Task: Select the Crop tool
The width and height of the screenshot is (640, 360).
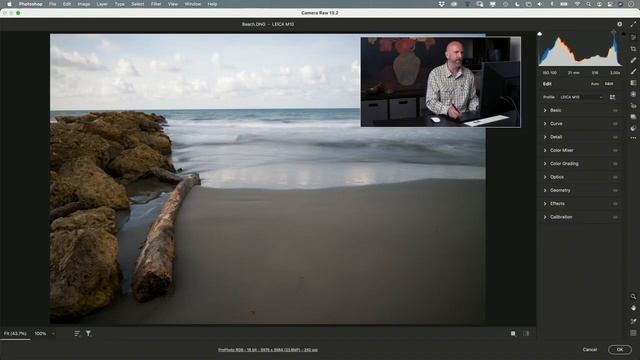Action: pyautogui.click(x=633, y=49)
